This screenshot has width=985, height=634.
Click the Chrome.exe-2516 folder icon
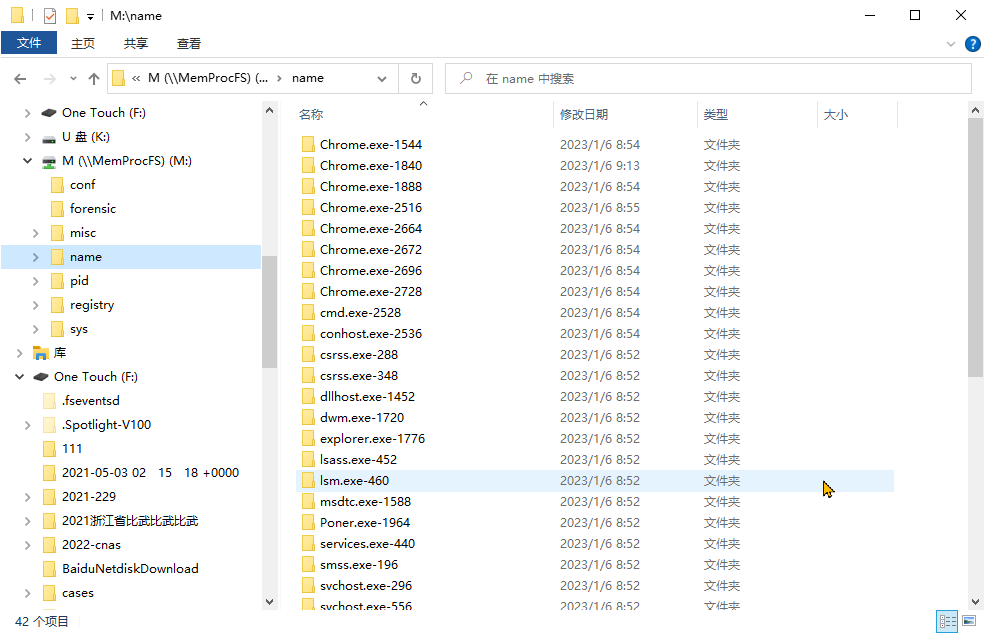coord(308,207)
